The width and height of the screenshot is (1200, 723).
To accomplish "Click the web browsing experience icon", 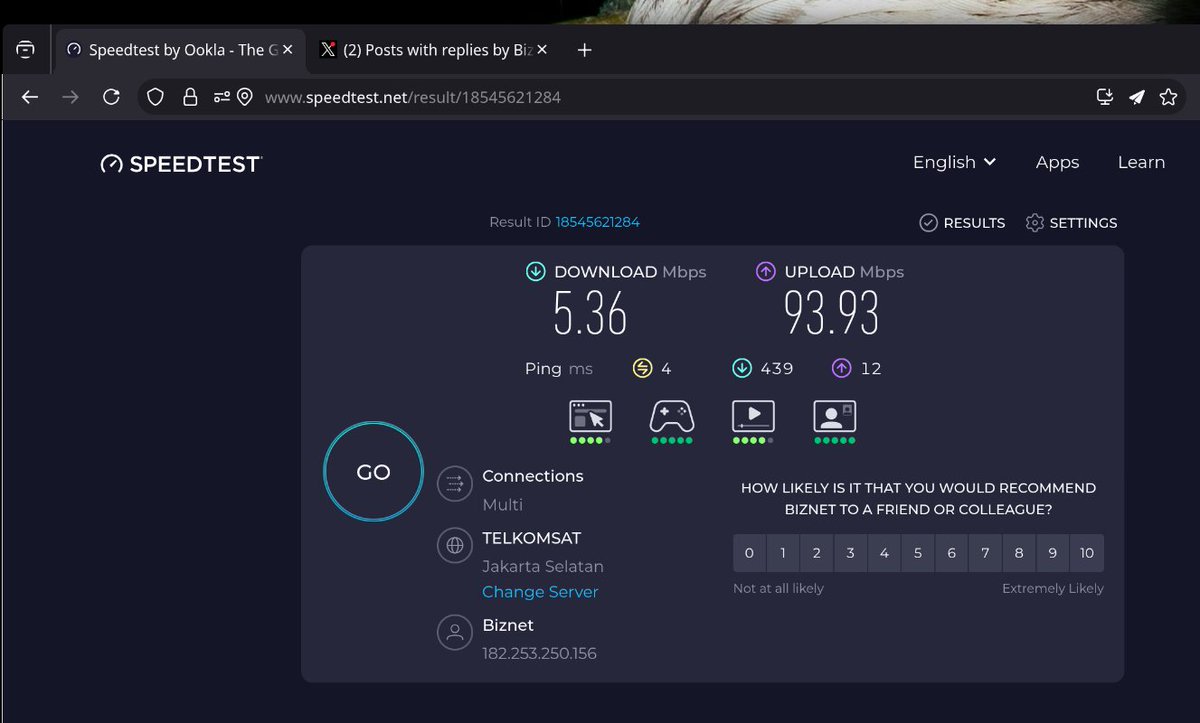I will 590,416.
